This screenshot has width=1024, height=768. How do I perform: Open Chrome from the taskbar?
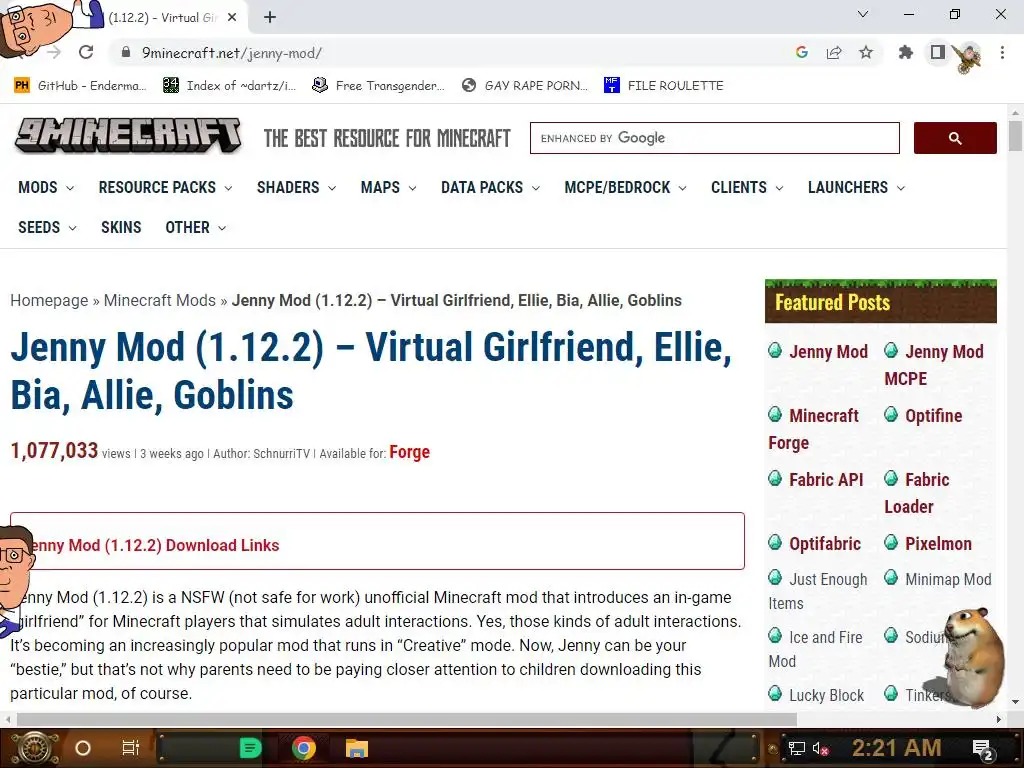pos(303,748)
